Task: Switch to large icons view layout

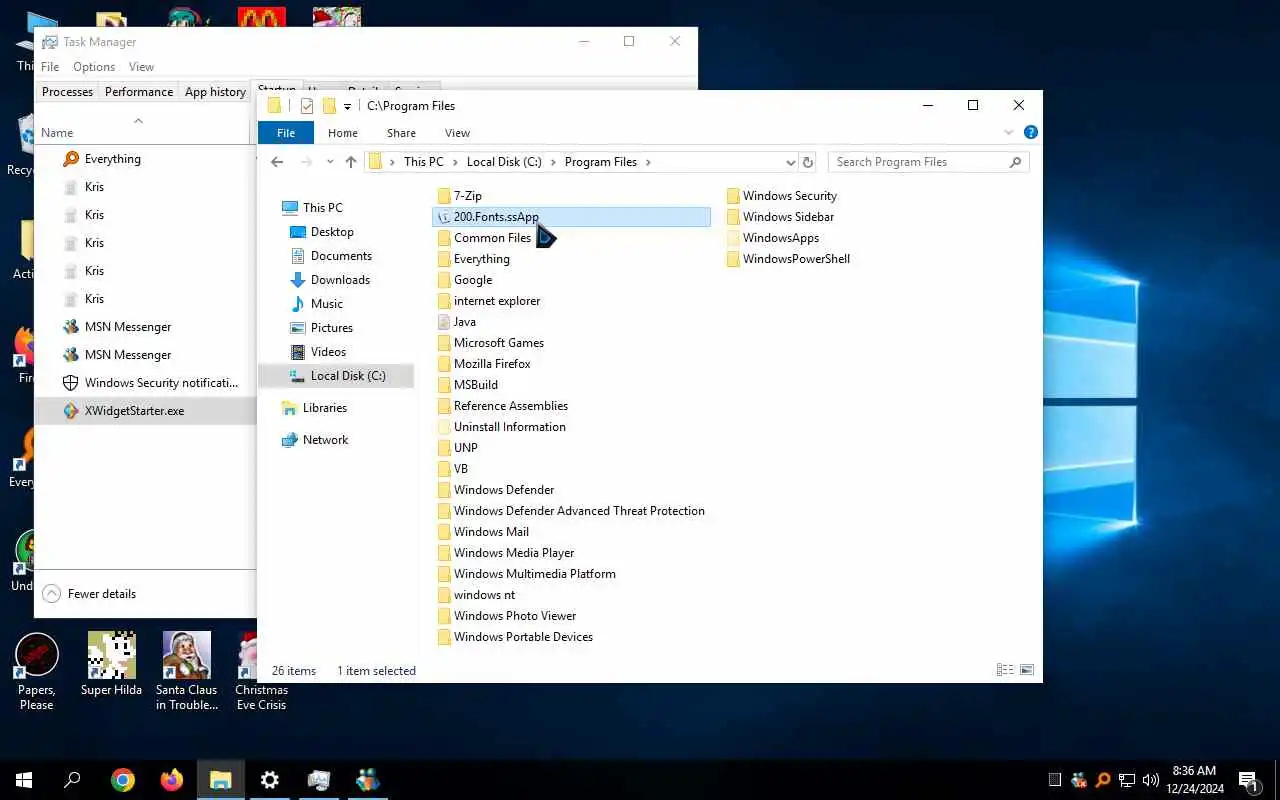Action: click(x=1026, y=670)
